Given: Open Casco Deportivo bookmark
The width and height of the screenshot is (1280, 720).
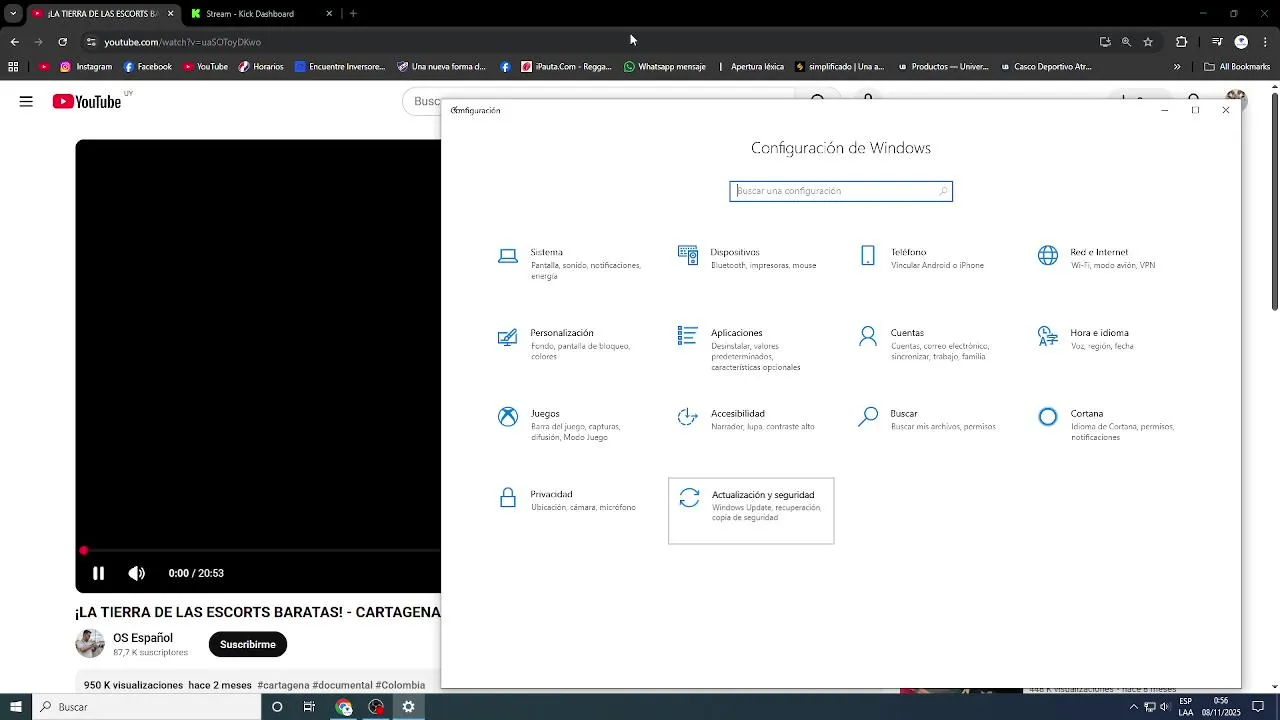Looking at the screenshot, I should pos(1045,67).
